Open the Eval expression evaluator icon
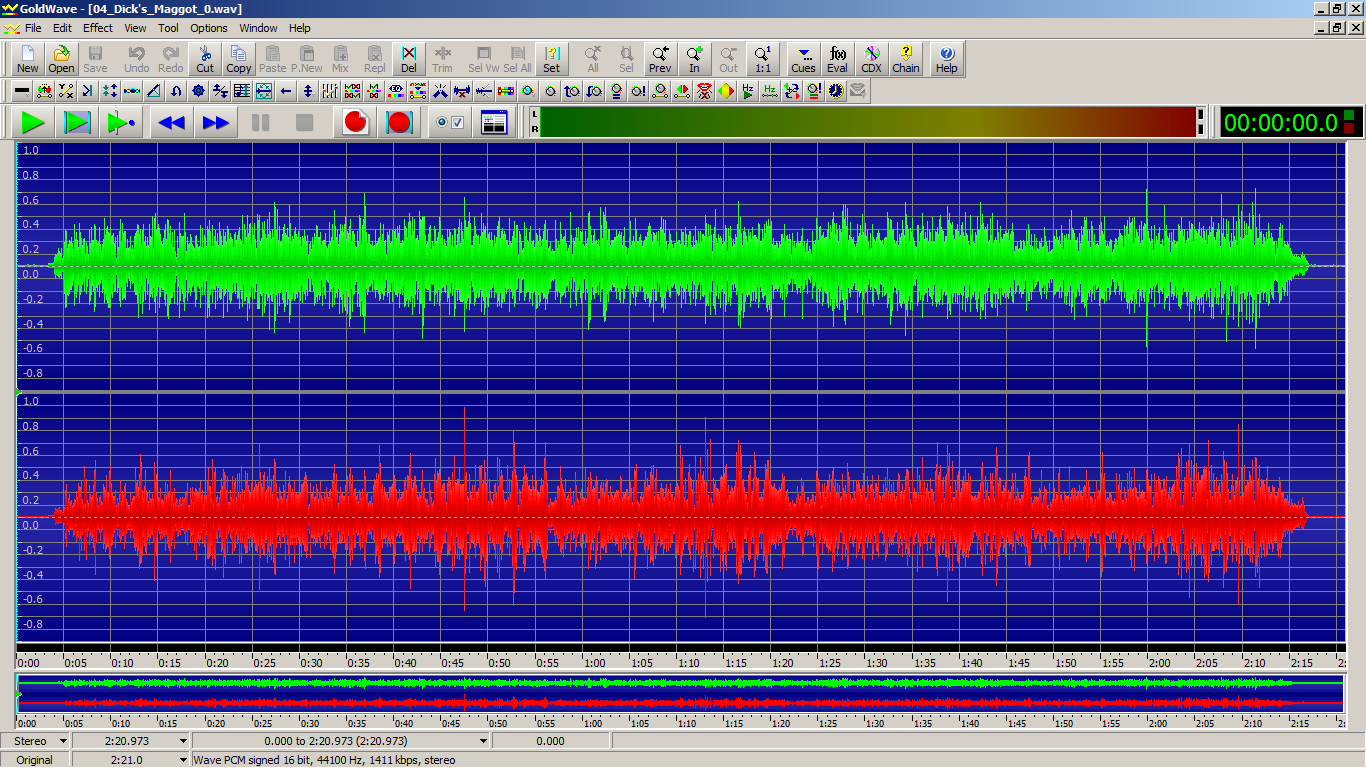The image size is (1366, 768). click(x=837, y=59)
